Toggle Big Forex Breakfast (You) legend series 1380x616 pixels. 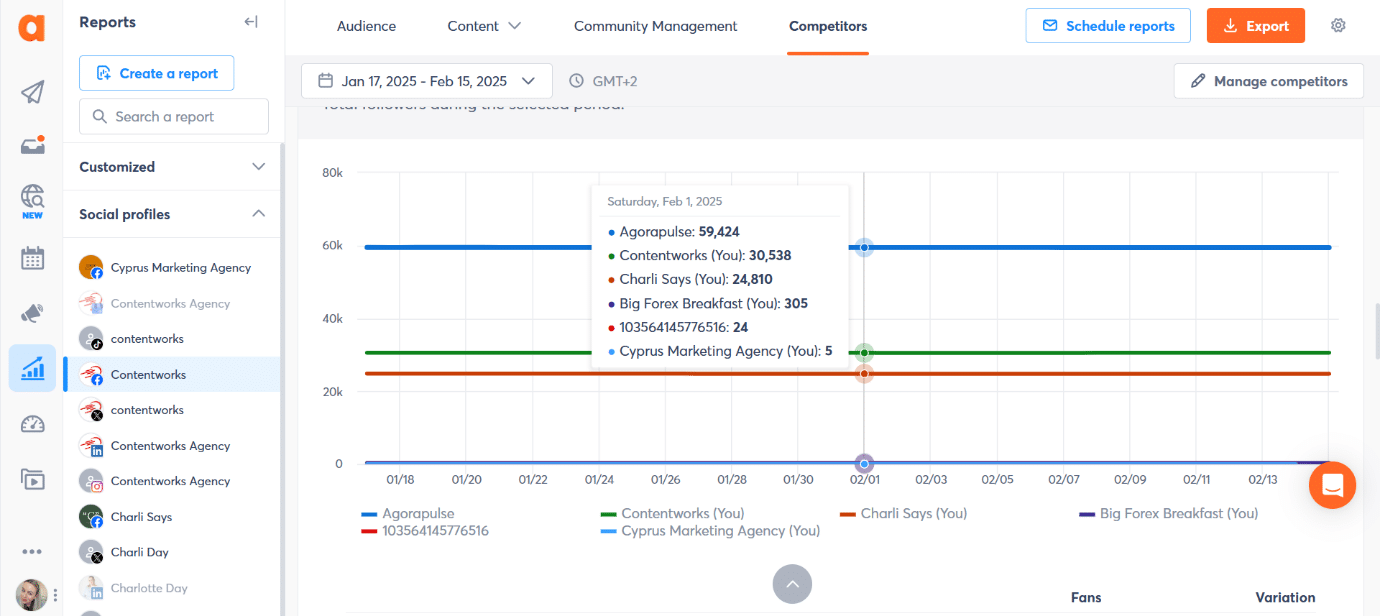[x=1168, y=514]
